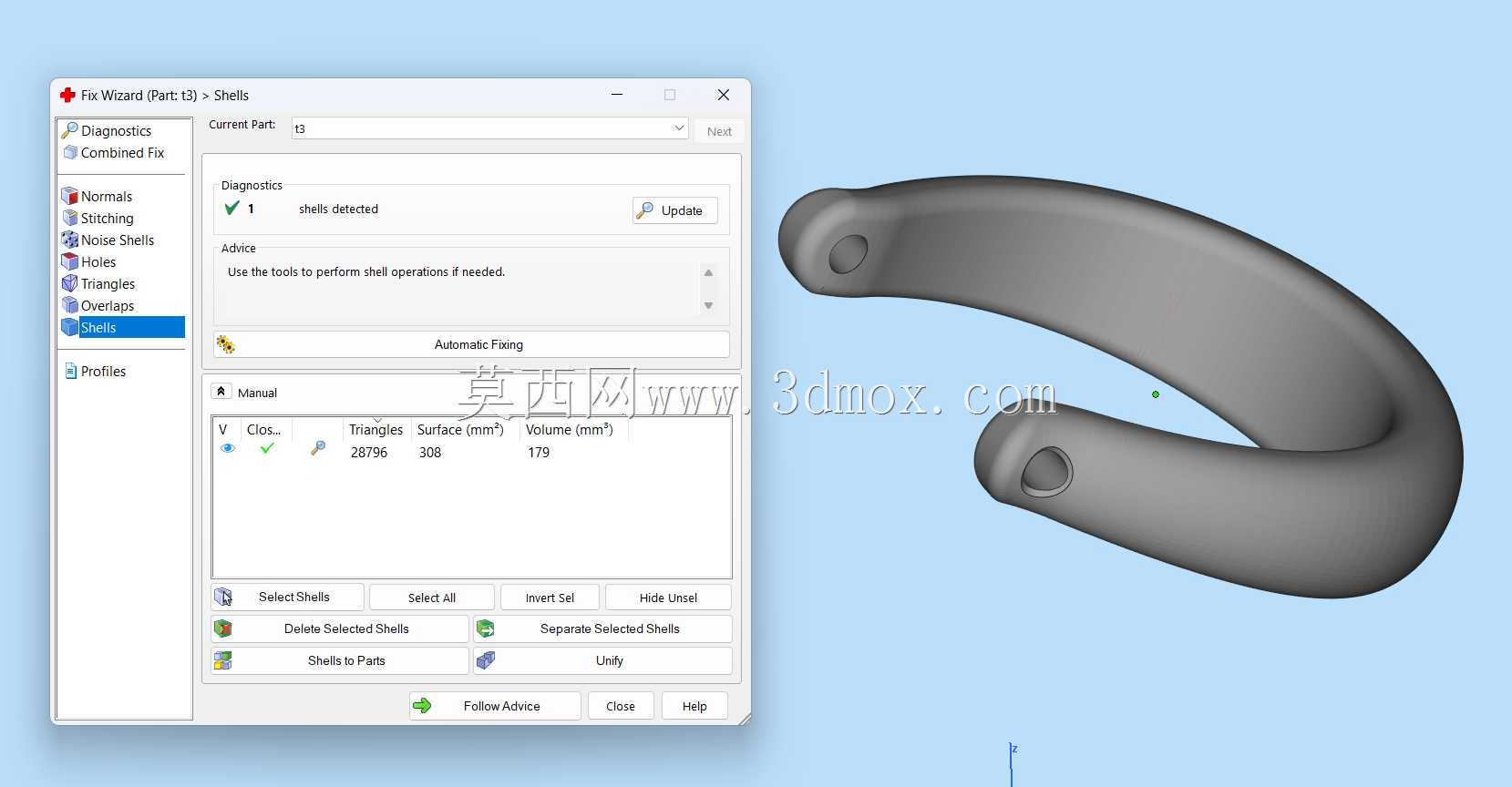
Task: Click the Select Shells cursor icon
Action: [223, 597]
